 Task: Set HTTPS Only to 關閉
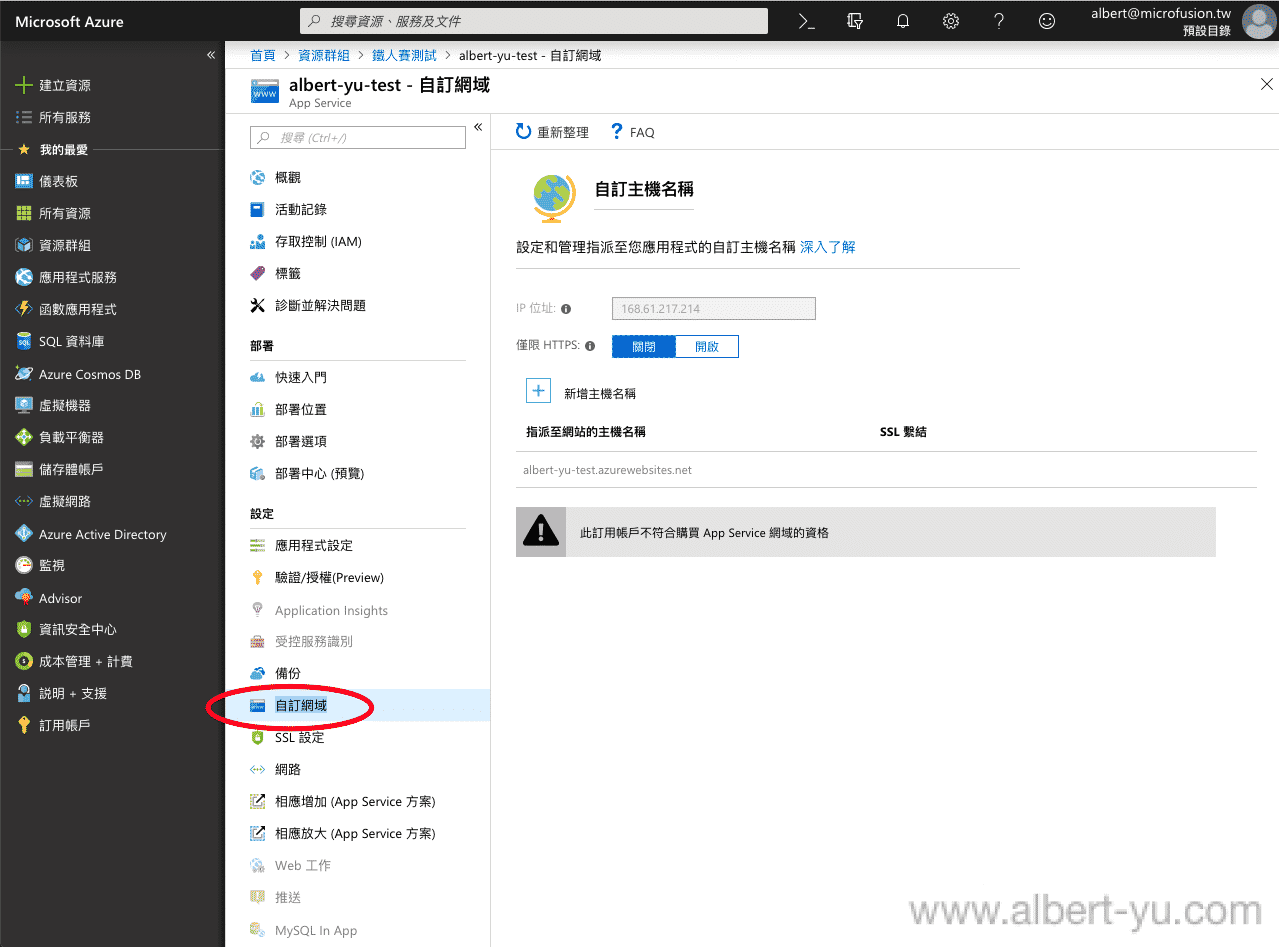644,346
